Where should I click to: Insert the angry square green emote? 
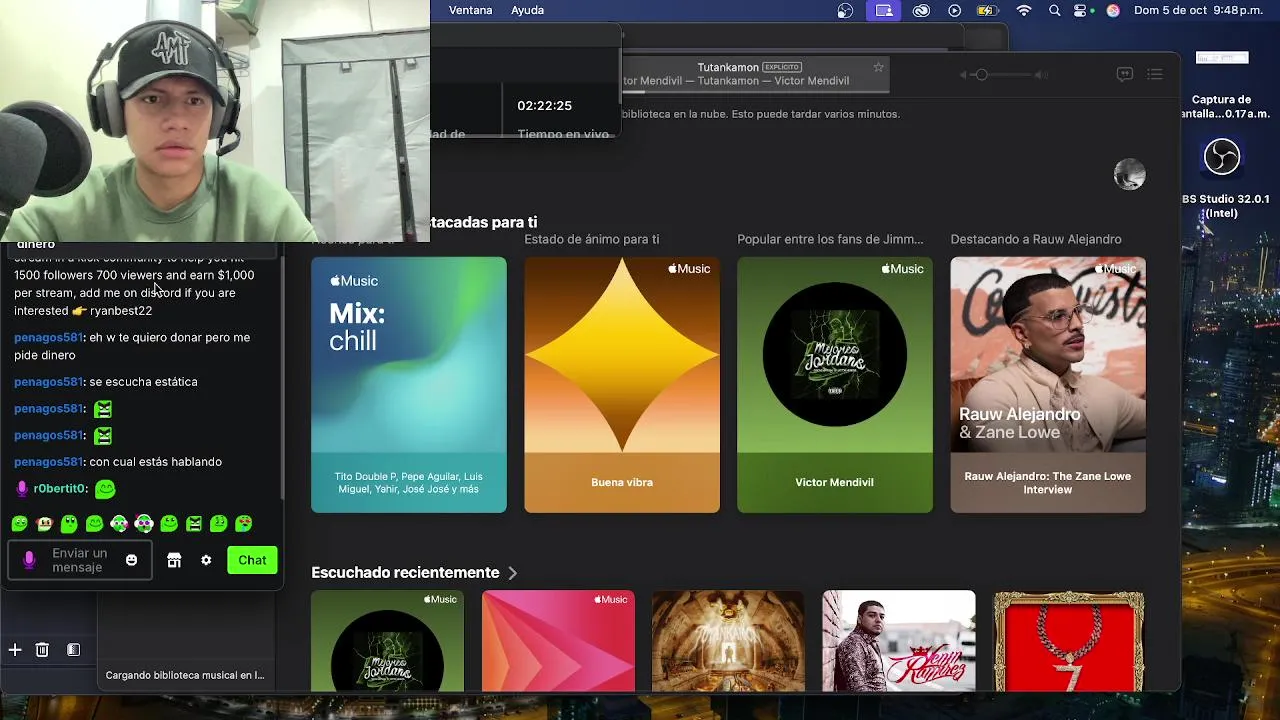coord(194,523)
